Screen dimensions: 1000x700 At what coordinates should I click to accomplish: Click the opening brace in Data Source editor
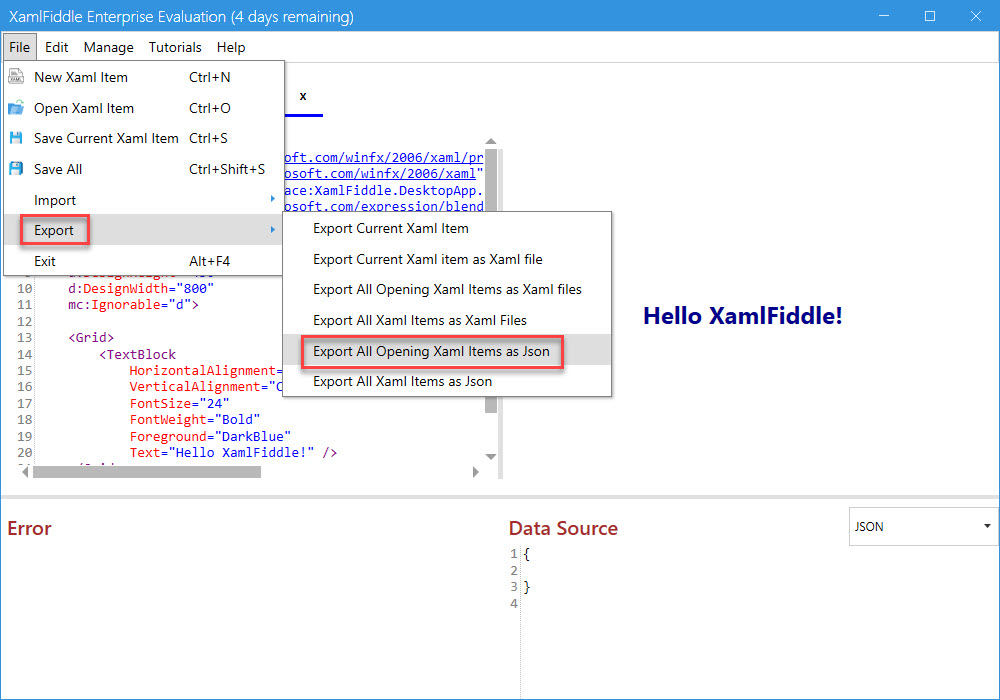526,554
